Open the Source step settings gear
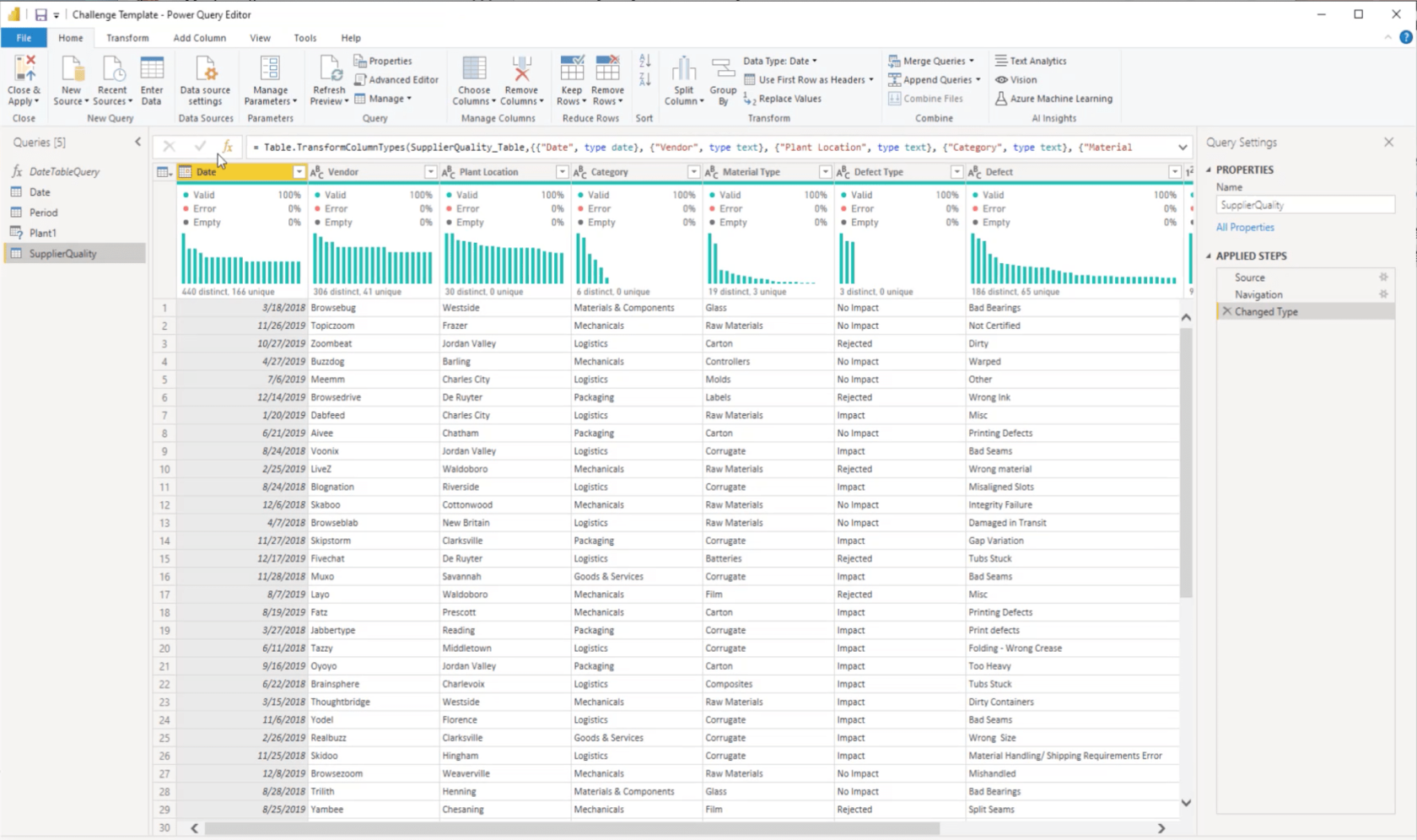Screen dimensions: 1417x840 1383,277
